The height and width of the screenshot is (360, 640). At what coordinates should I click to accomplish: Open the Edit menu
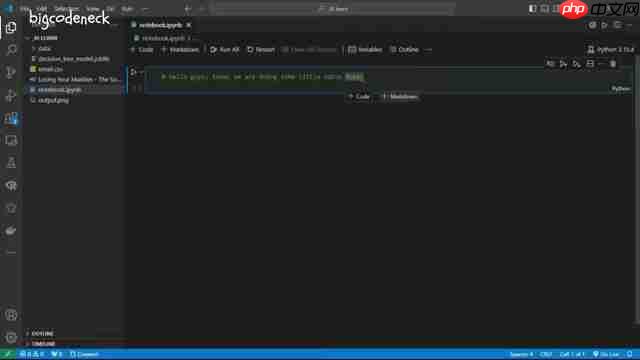(x=42, y=9)
